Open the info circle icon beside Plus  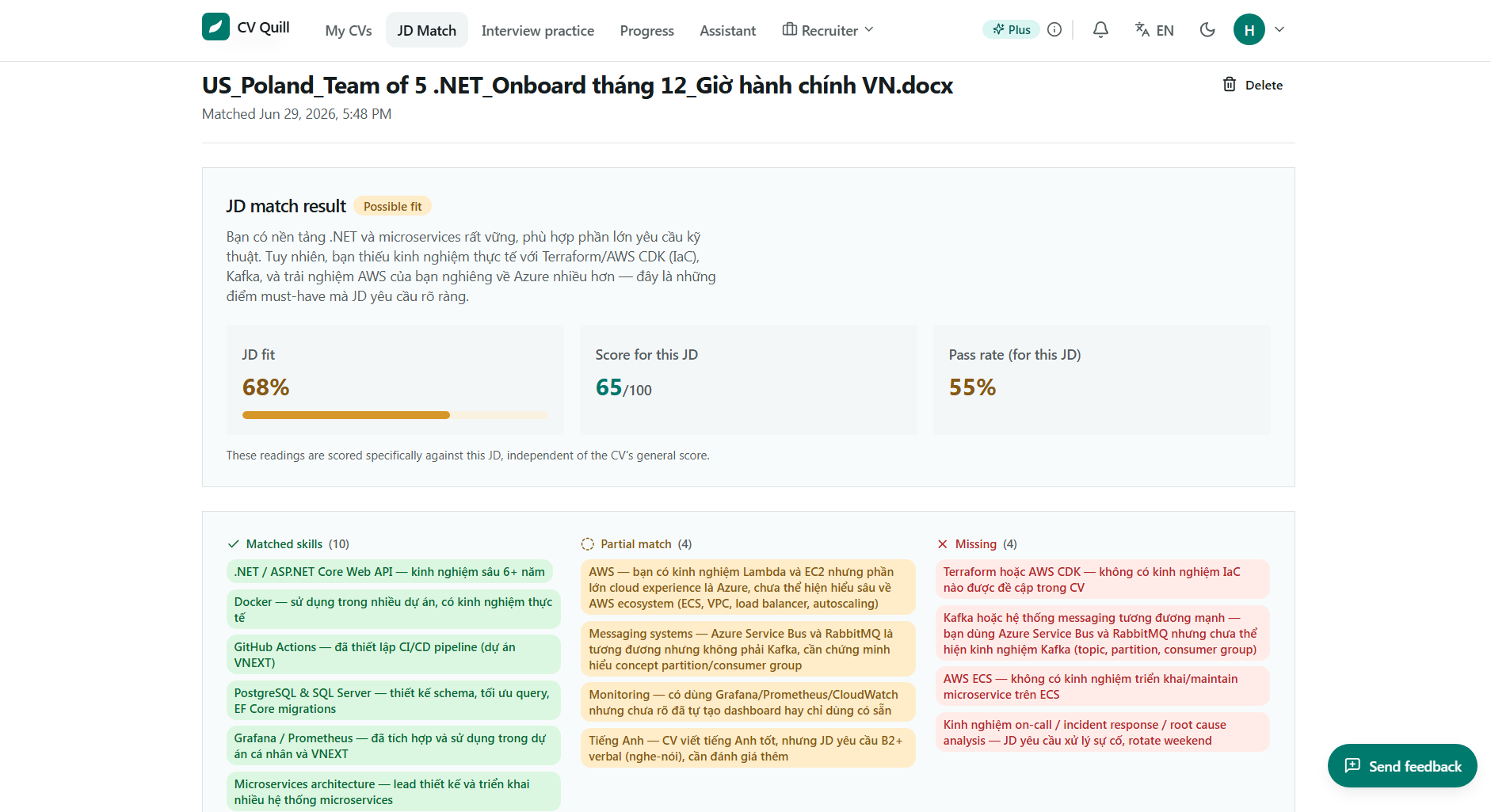coord(1054,29)
